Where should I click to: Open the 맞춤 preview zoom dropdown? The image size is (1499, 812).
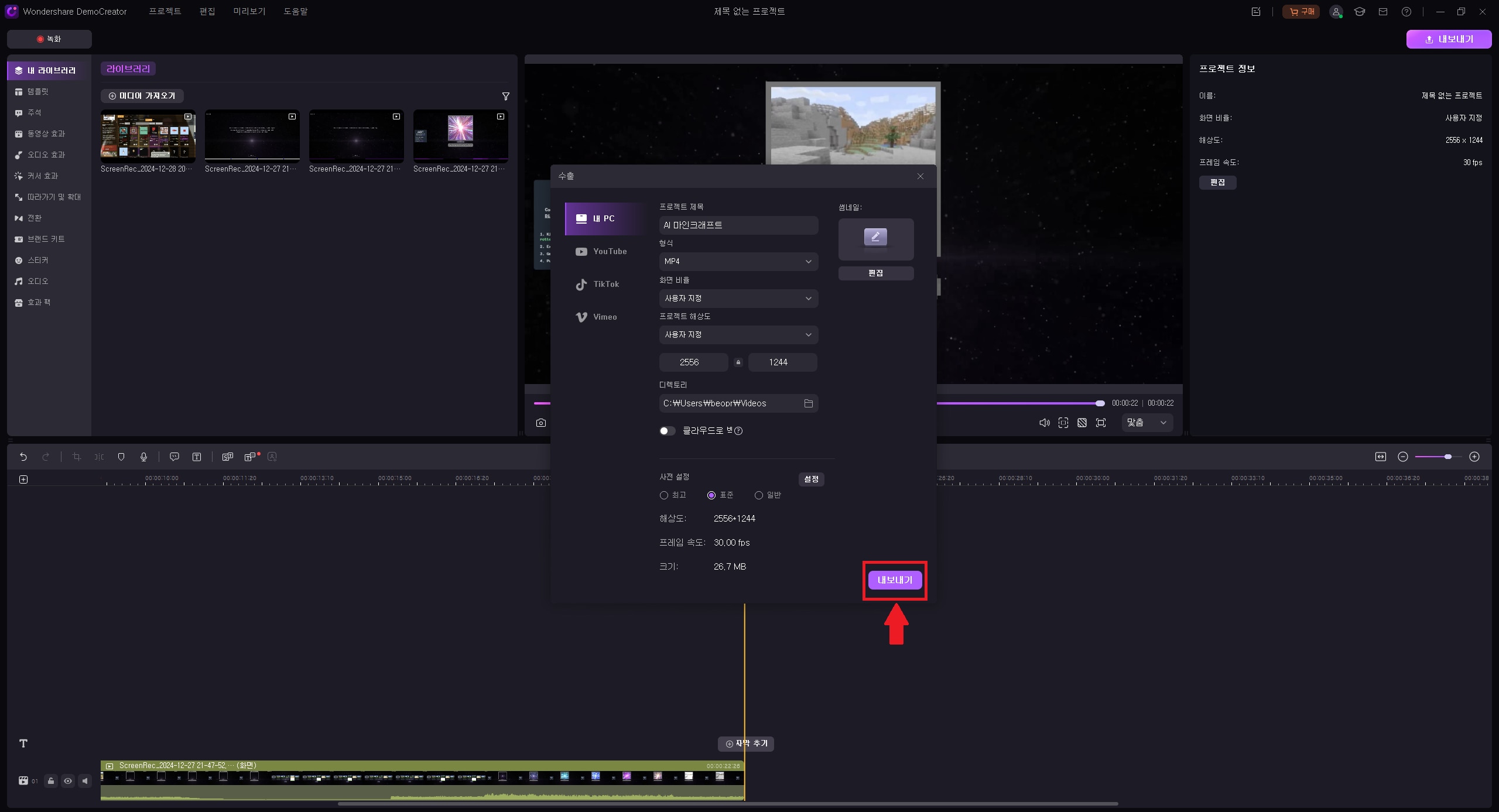click(1147, 423)
